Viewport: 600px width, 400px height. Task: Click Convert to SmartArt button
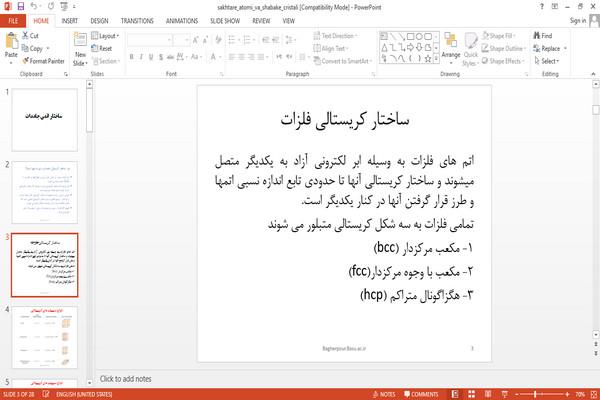click(x=343, y=61)
